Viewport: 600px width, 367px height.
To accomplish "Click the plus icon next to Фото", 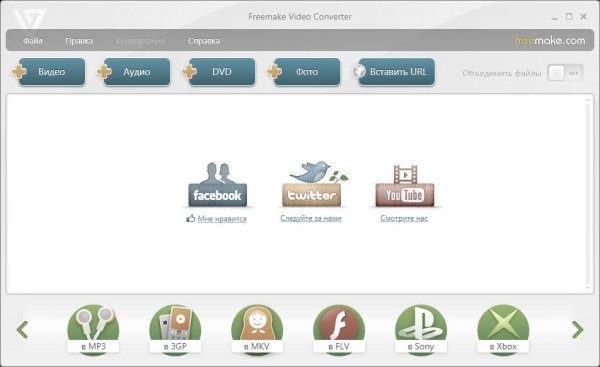I will pyautogui.click(x=274, y=72).
